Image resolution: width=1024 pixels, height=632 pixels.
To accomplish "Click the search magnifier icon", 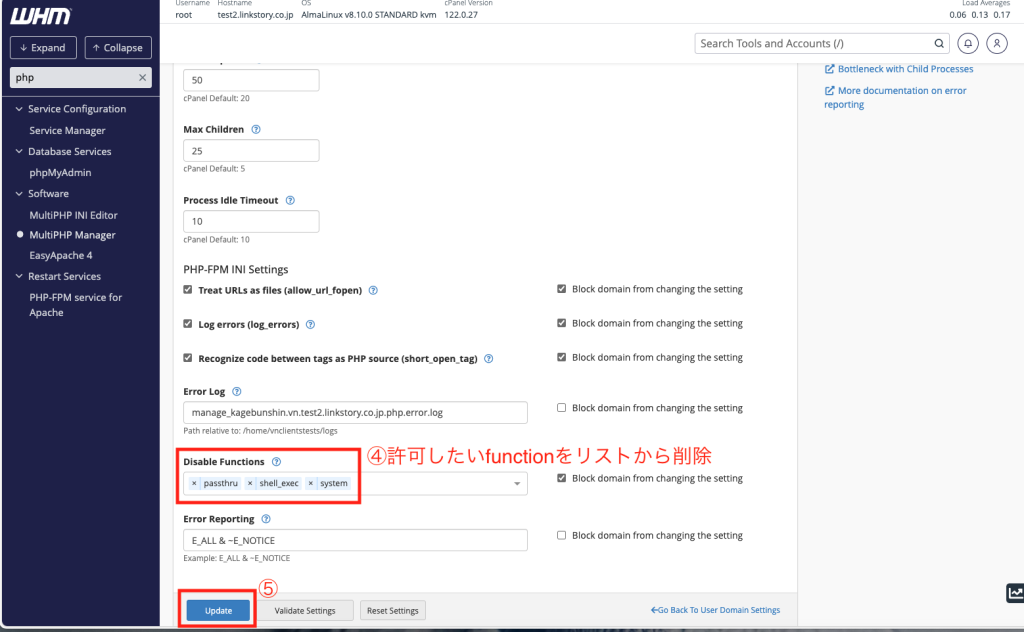I will (939, 44).
